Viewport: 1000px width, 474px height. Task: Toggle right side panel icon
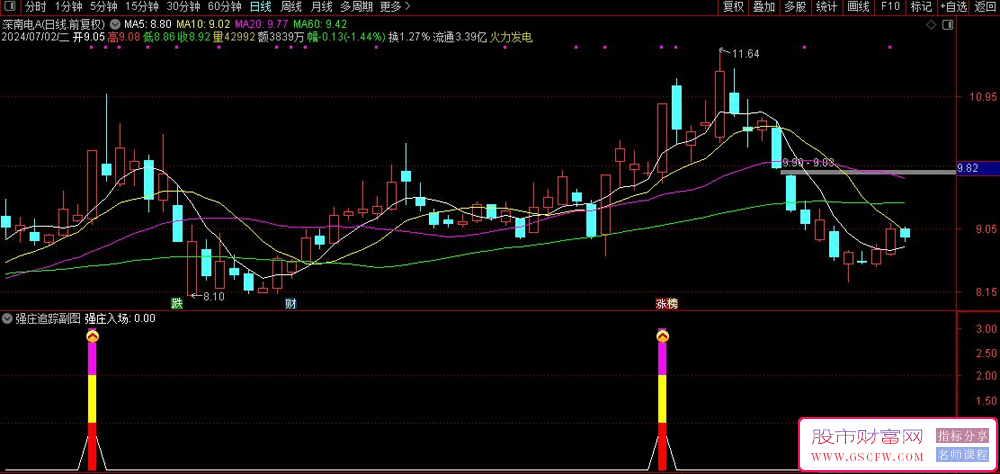[x=948, y=25]
